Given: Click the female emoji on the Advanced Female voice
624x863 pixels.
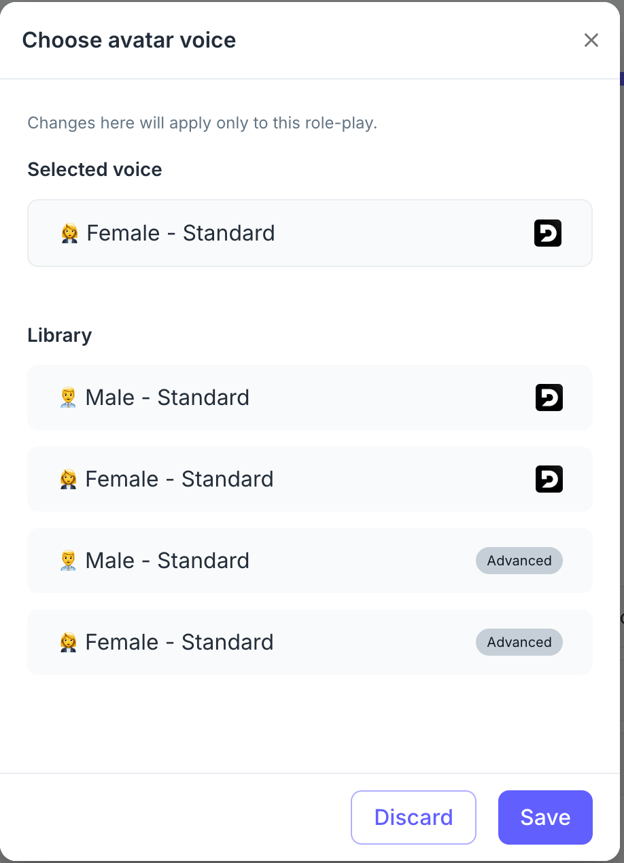Looking at the screenshot, I should pyautogui.click(x=68, y=643).
